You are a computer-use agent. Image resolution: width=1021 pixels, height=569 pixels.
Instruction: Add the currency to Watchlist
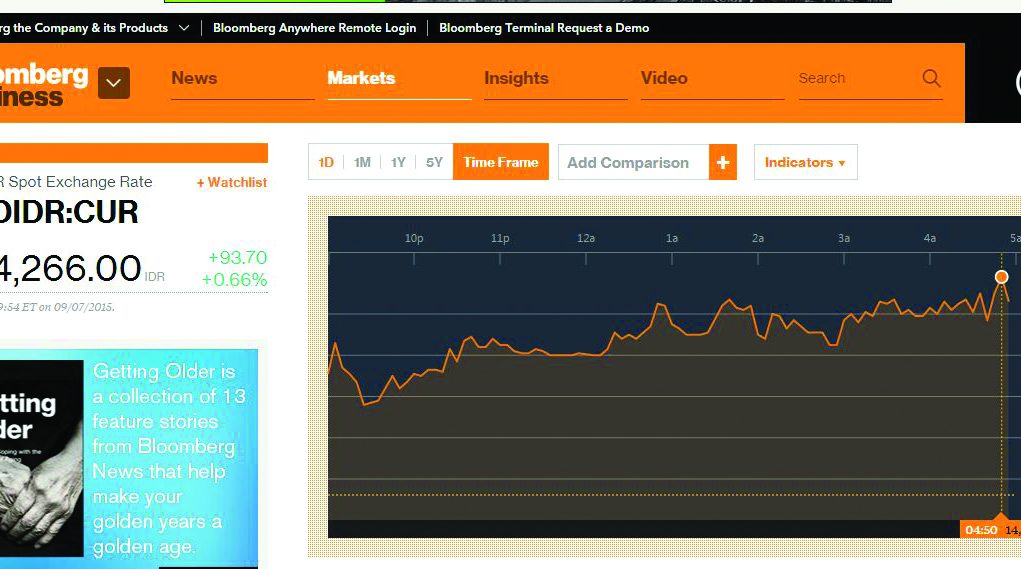pos(232,182)
